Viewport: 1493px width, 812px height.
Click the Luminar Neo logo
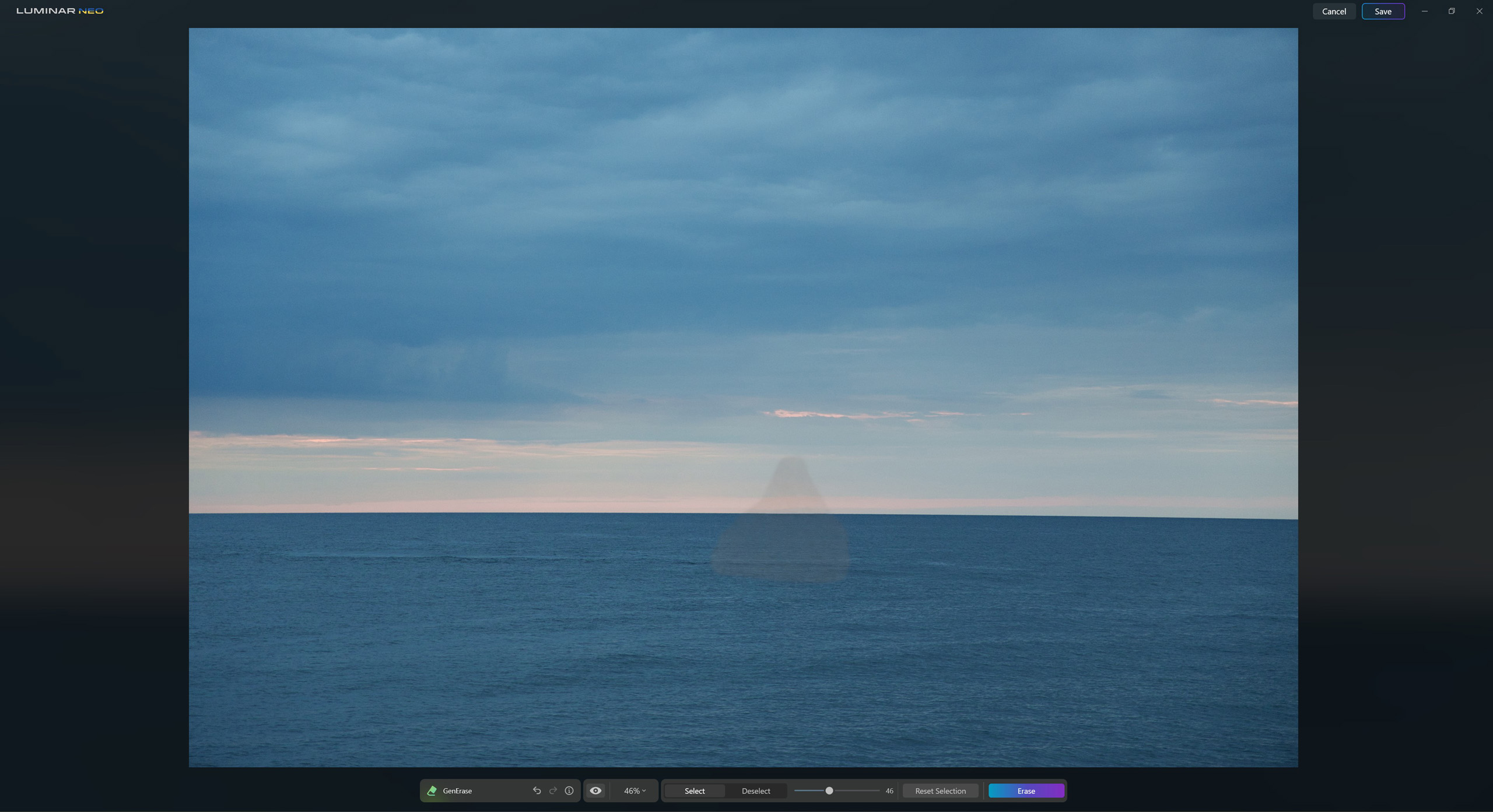(x=60, y=10)
